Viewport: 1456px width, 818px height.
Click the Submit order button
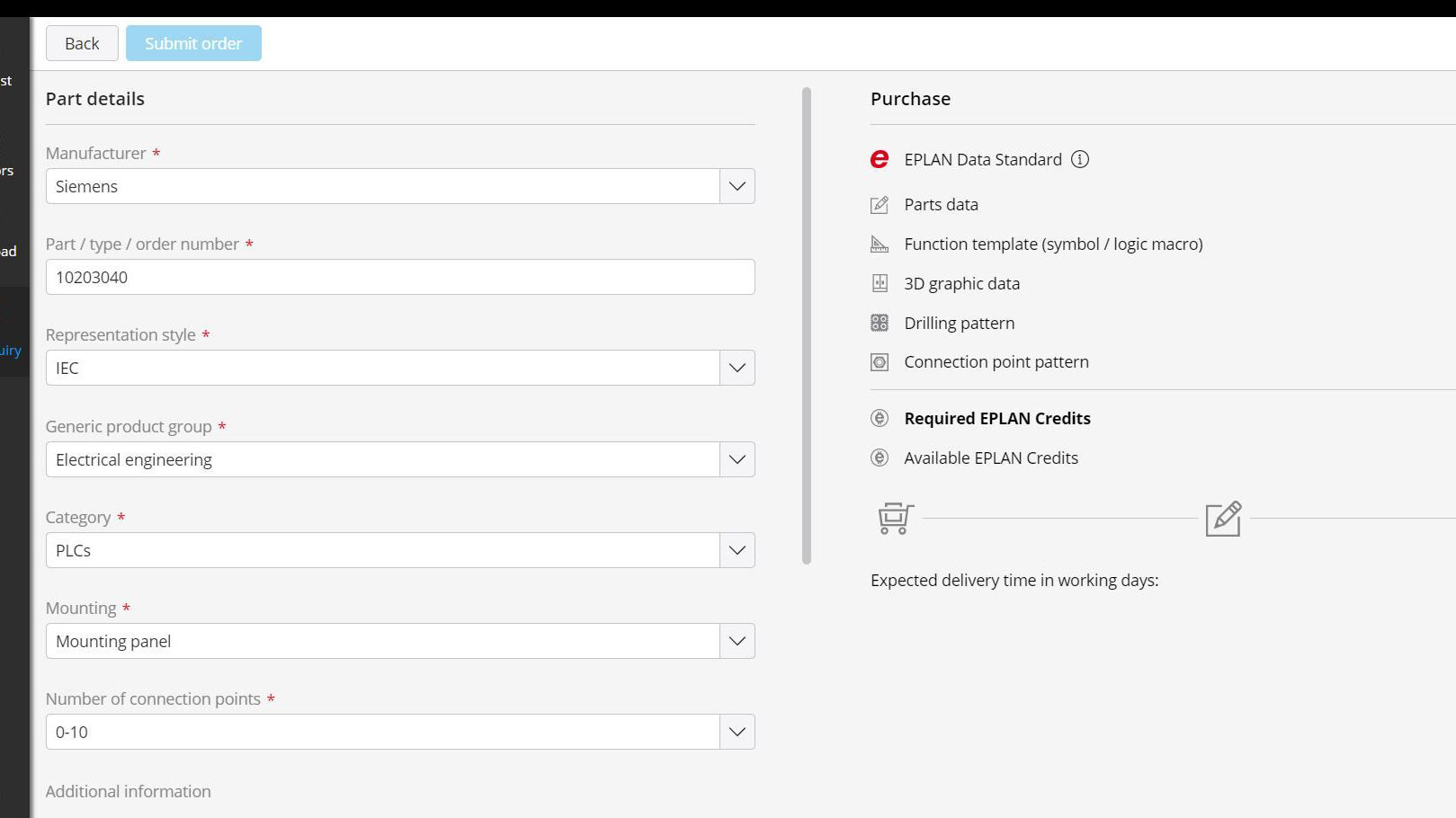tap(193, 43)
